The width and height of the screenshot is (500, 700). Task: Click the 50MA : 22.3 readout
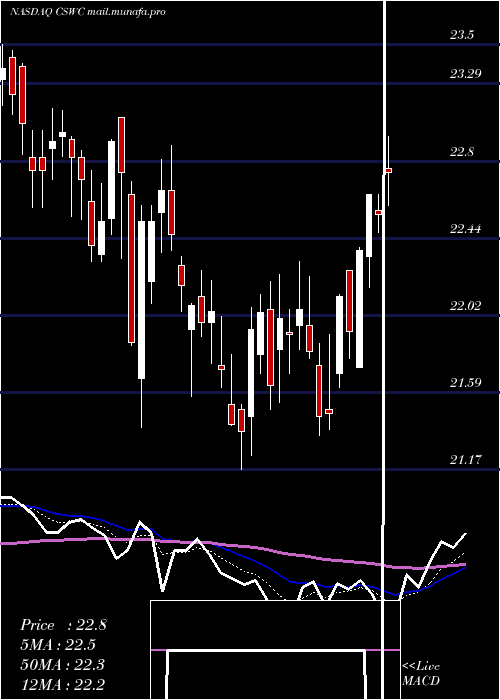point(62,664)
